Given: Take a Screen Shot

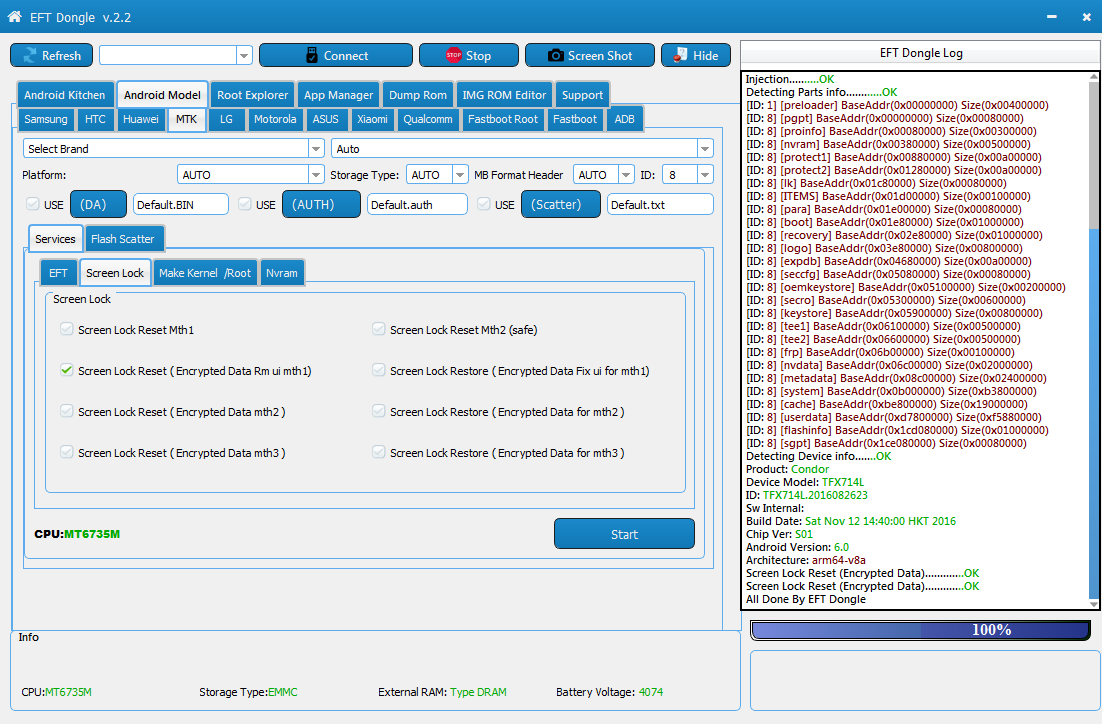Looking at the screenshot, I should (590, 56).
